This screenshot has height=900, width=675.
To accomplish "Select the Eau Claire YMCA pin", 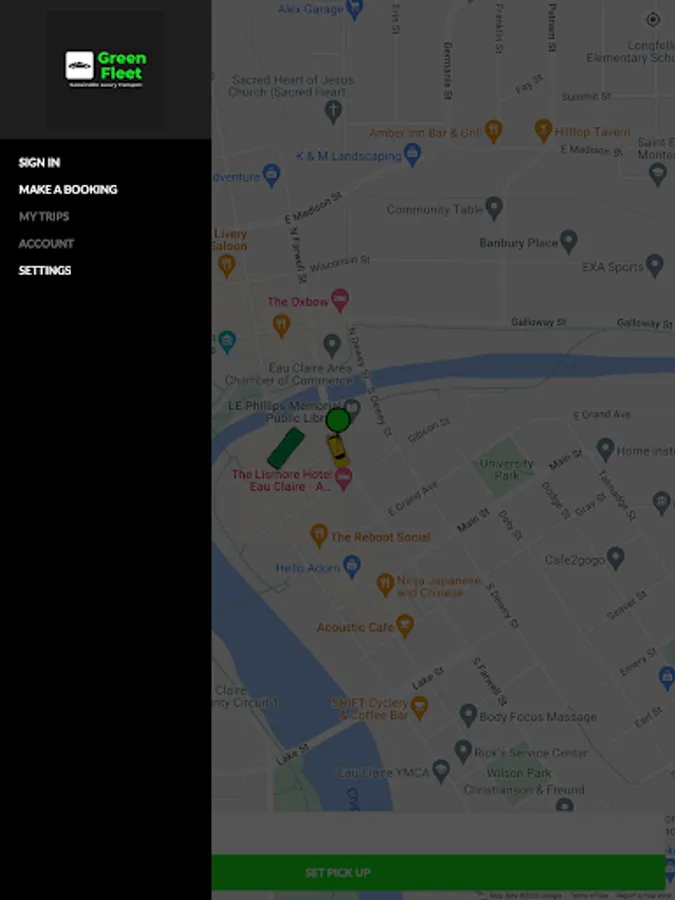I will (441, 771).
